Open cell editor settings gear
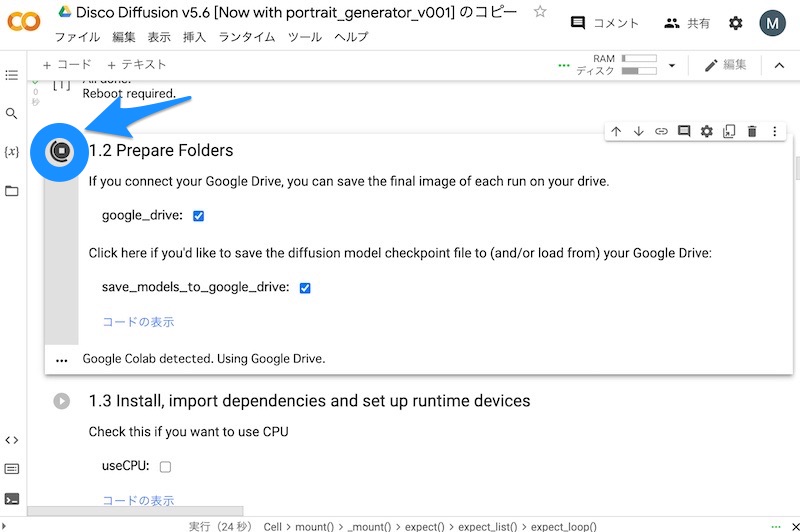Image resolution: width=800 pixels, height=532 pixels. pos(707,131)
